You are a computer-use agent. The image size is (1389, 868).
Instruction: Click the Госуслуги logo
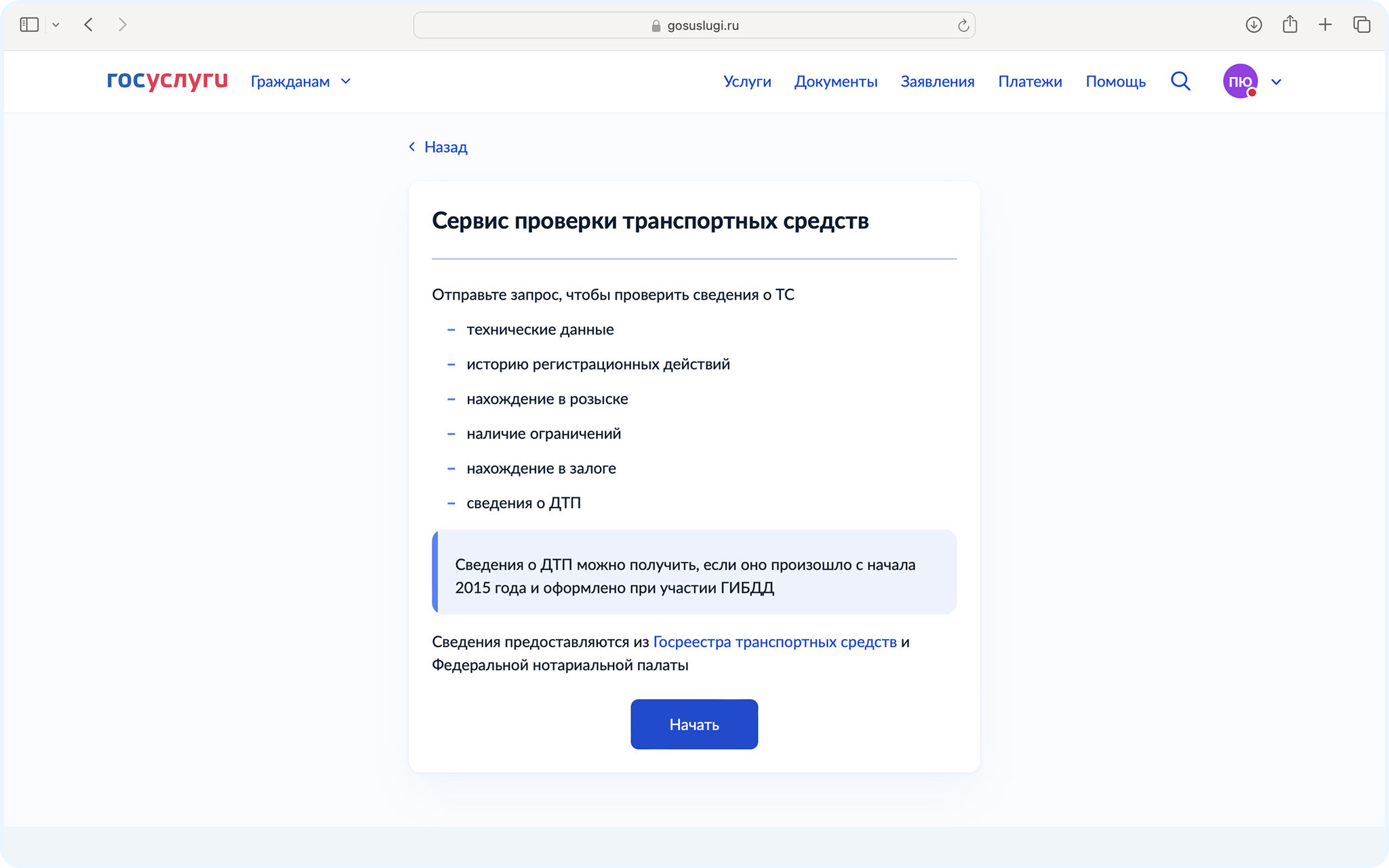click(167, 81)
